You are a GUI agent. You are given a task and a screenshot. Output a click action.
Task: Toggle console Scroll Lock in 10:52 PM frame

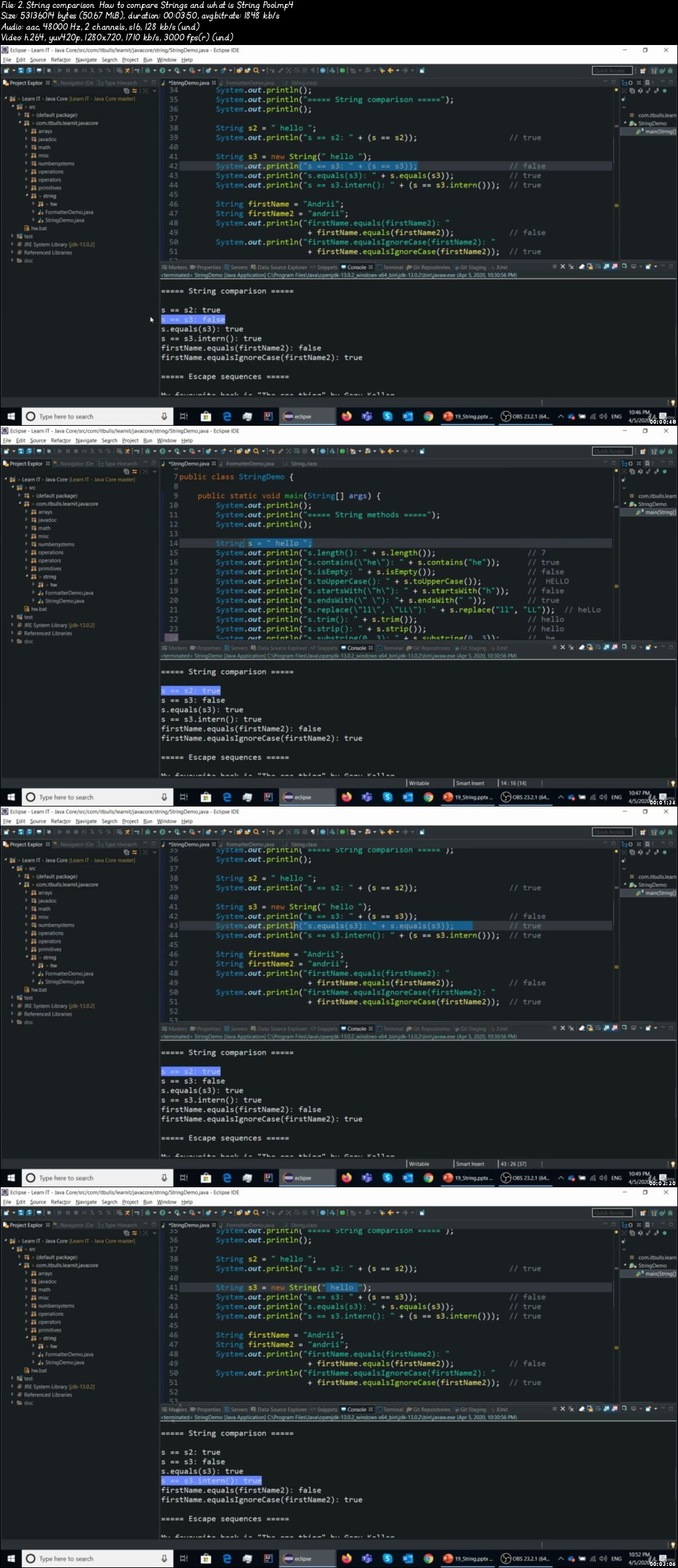[590, 1409]
